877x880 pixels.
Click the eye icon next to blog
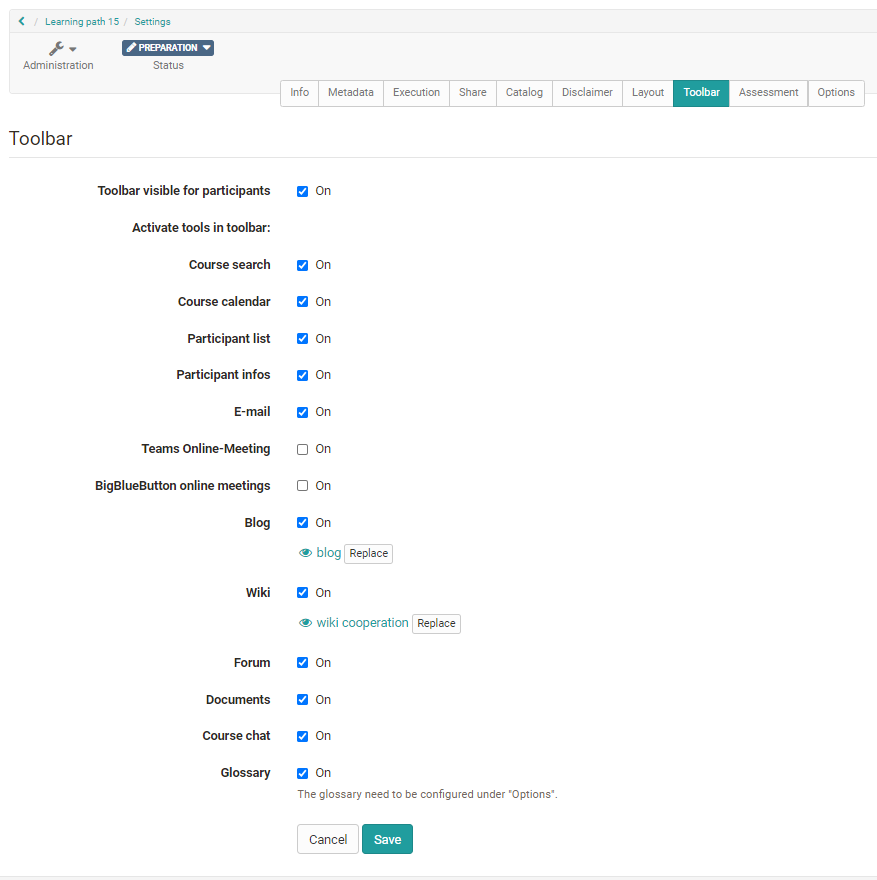click(x=306, y=553)
